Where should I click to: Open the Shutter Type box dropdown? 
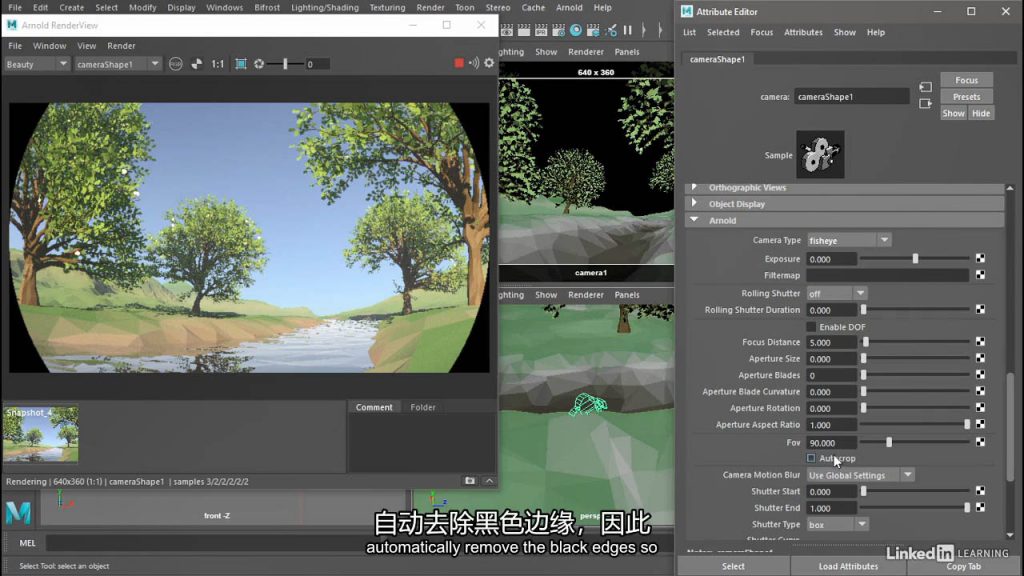[x=837, y=524]
